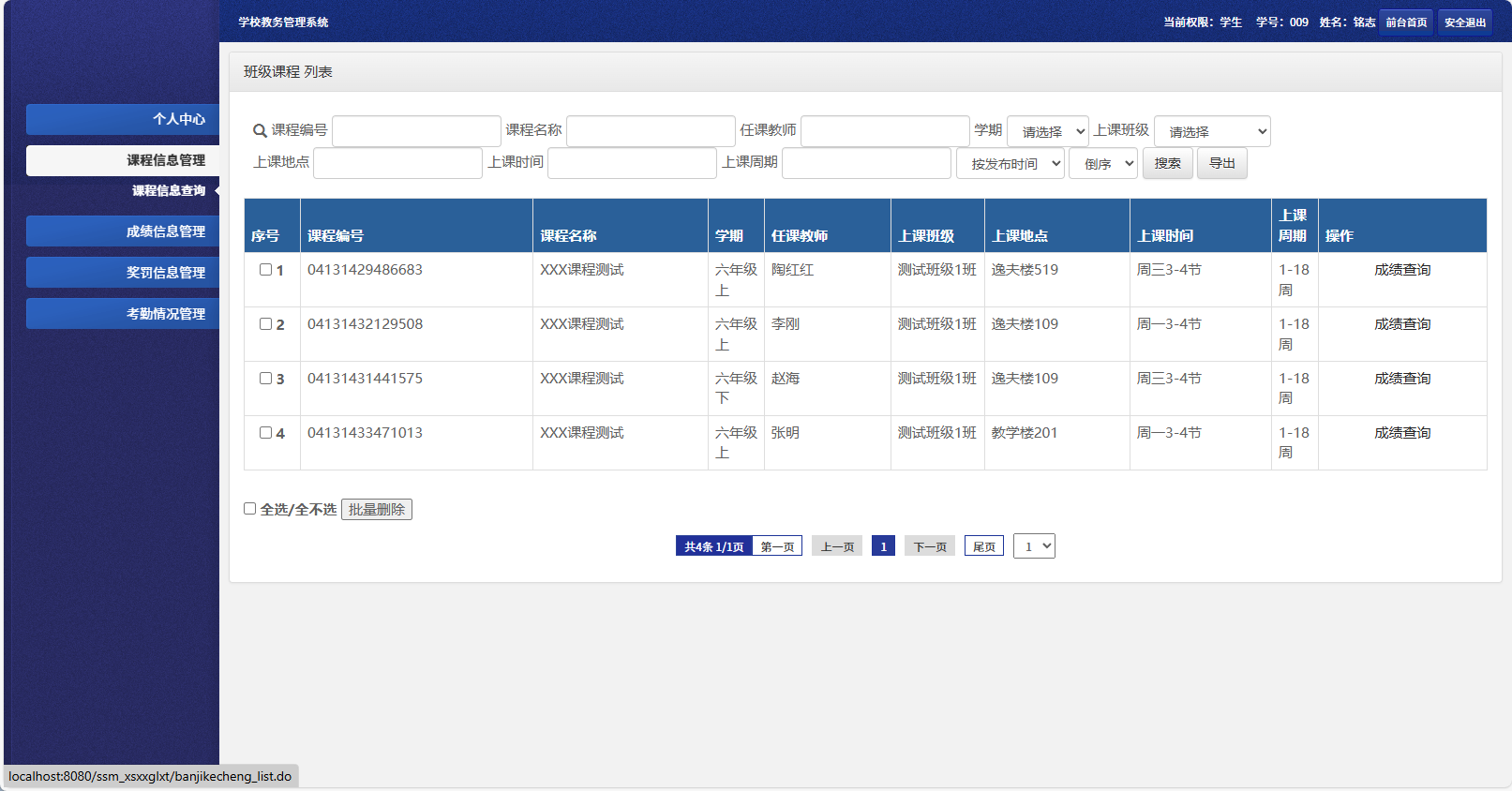1512x791 pixels.
Task: Toggle the 全选/全不选 checkbox
Action: tap(250, 509)
